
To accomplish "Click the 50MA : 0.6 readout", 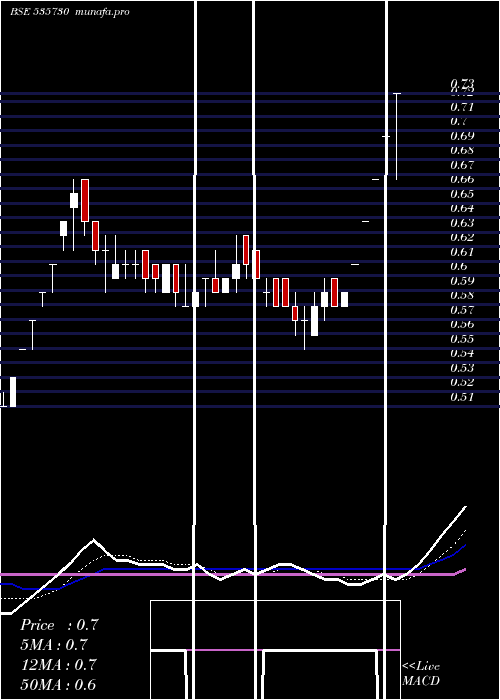I will click(x=59, y=685).
